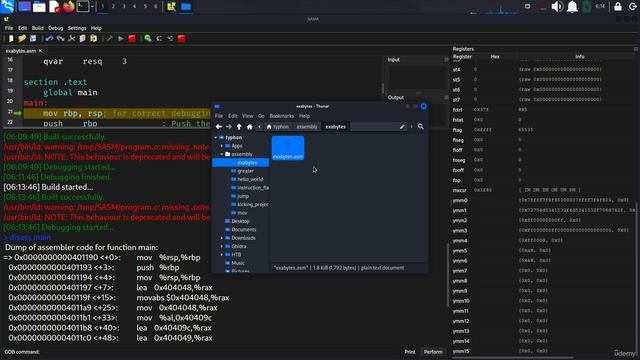Redo the edit in SASM toolbar
This screenshot has width=640, height=360.
pyautogui.click(x=60, y=38)
